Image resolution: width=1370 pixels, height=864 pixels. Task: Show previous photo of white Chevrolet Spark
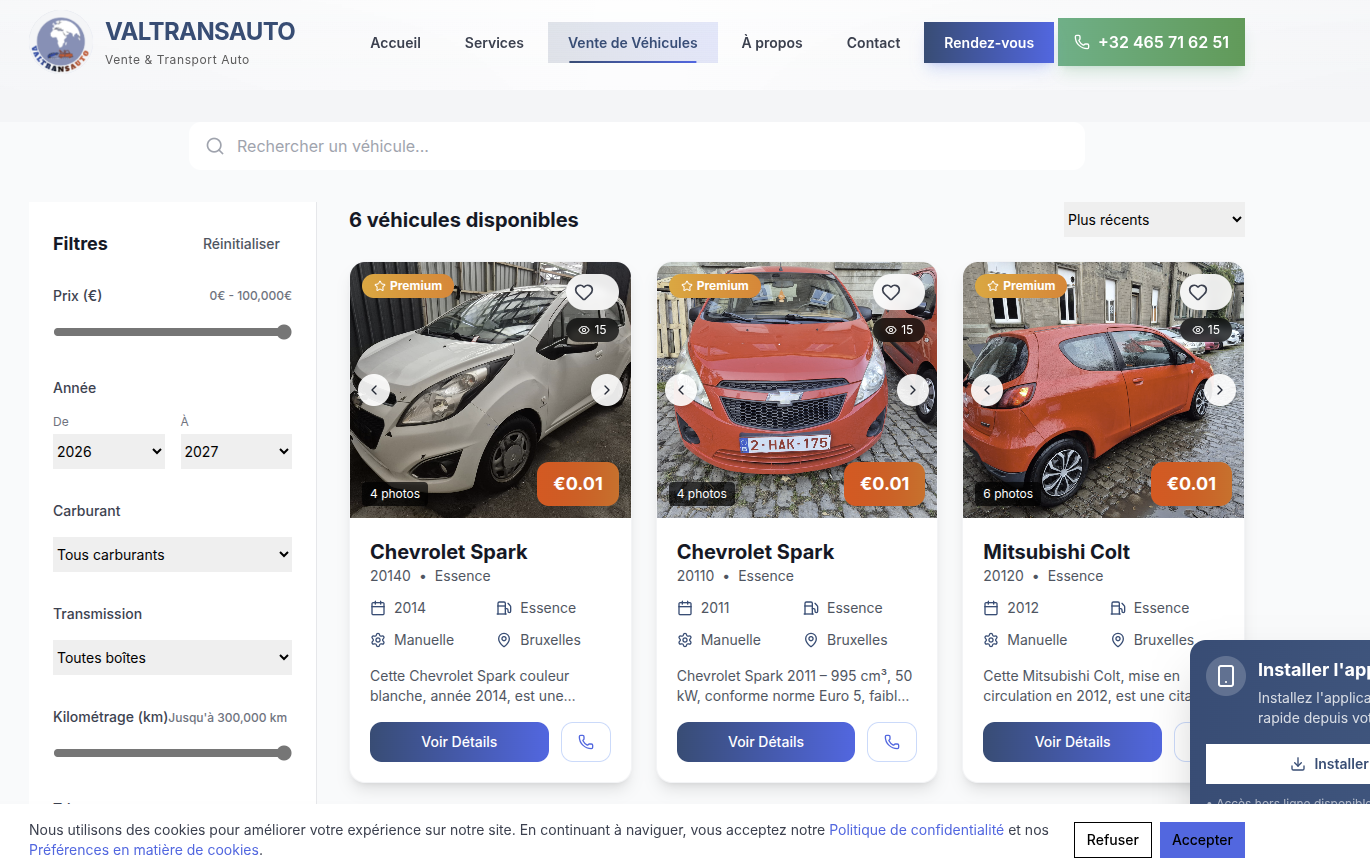tap(374, 390)
